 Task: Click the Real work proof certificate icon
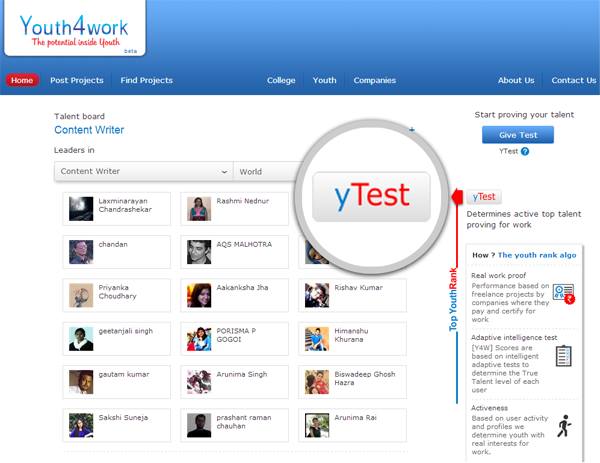click(x=564, y=293)
